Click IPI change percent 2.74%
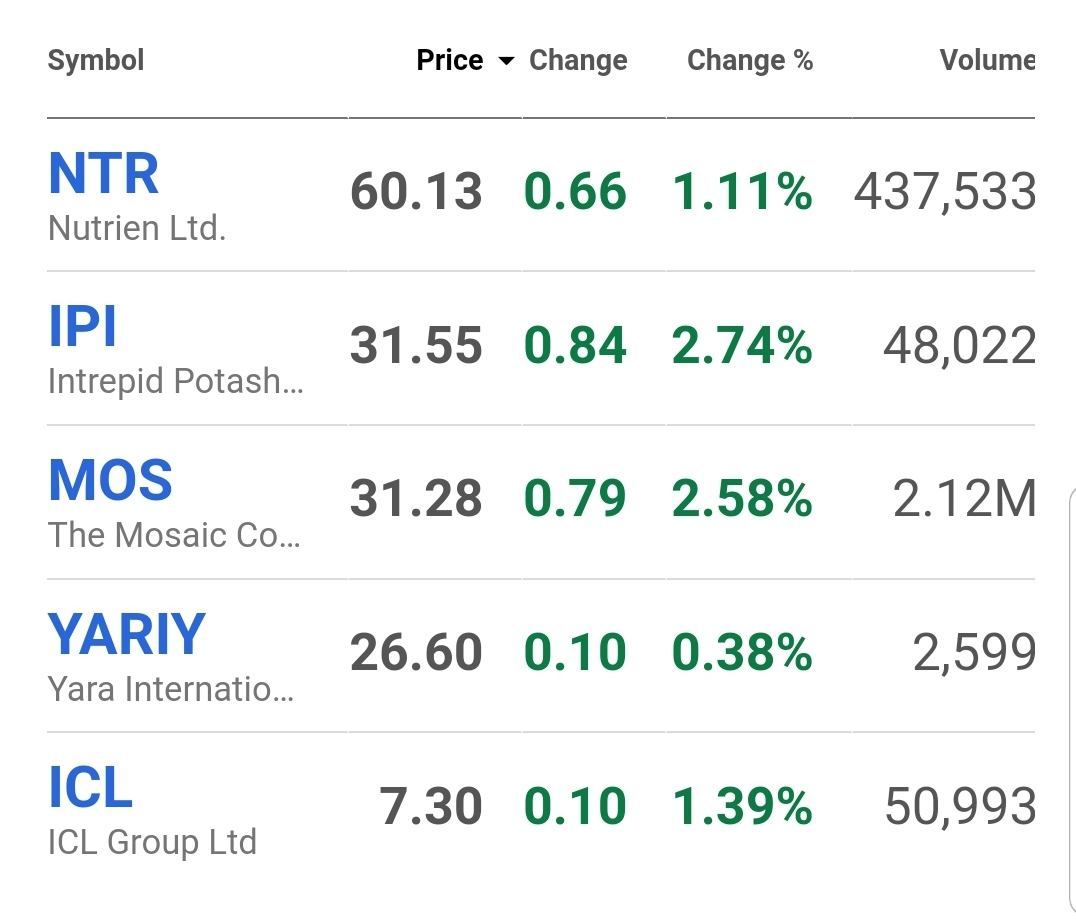 point(742,346)
